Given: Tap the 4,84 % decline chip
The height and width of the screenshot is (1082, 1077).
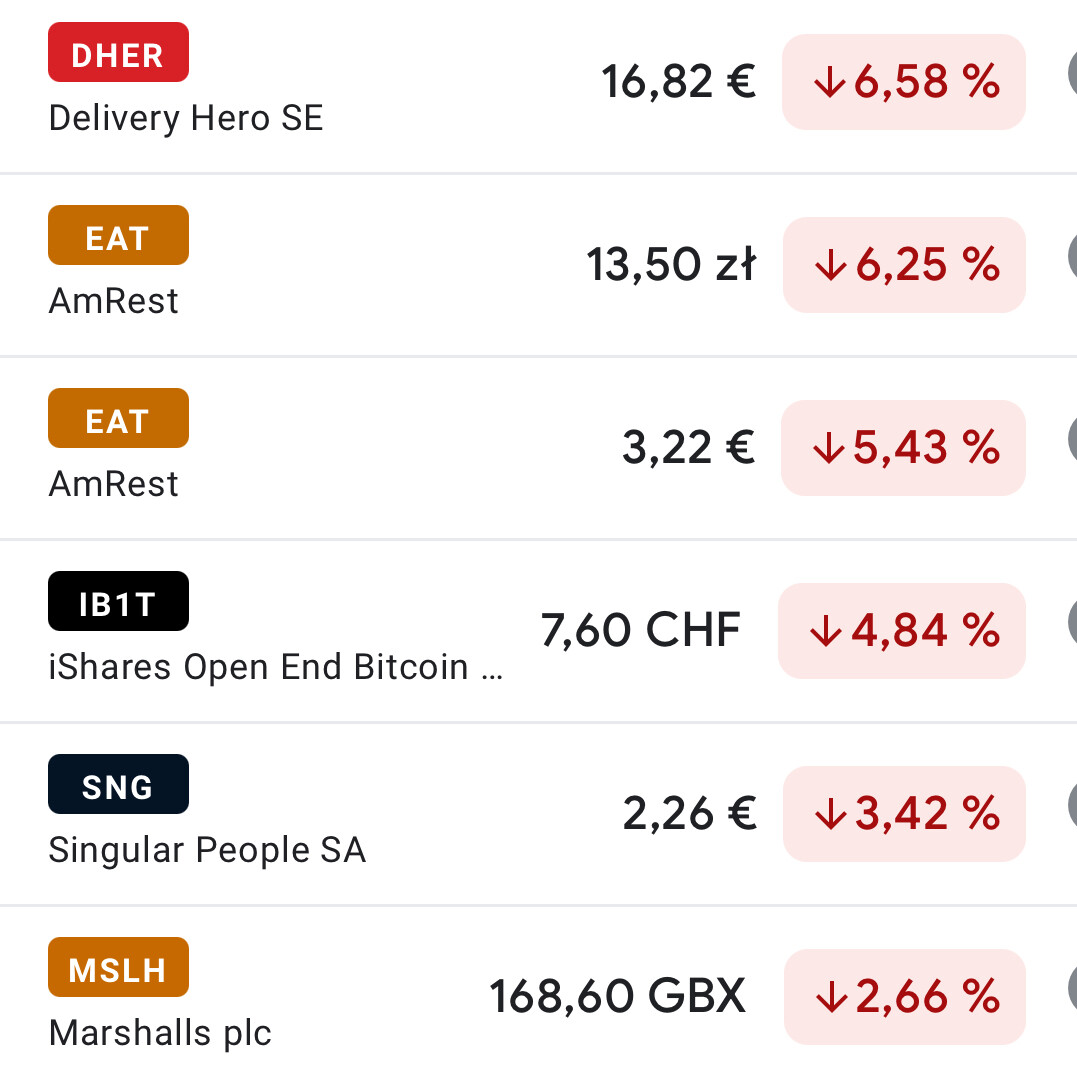Looking at the screenshot, I should tap(902, 631).
